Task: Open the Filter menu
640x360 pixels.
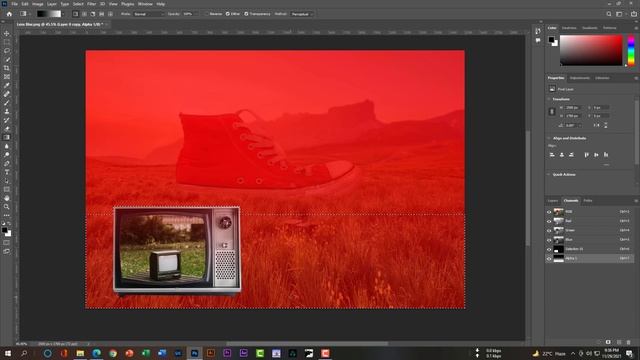Action: pos(91,4)
